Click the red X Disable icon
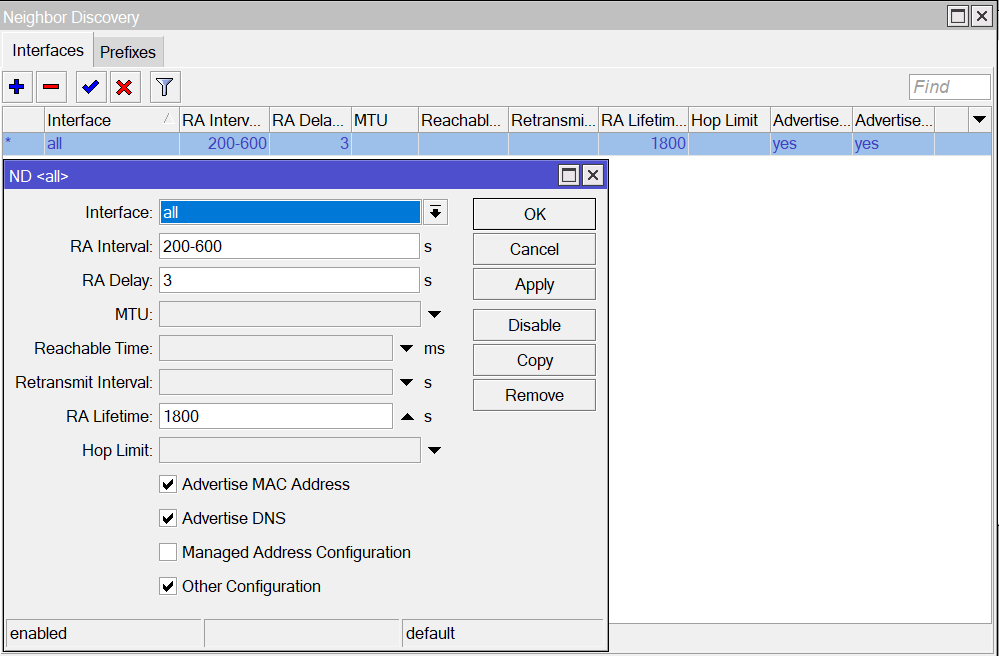Screen dimensions: 999x656 click(124, 87)
